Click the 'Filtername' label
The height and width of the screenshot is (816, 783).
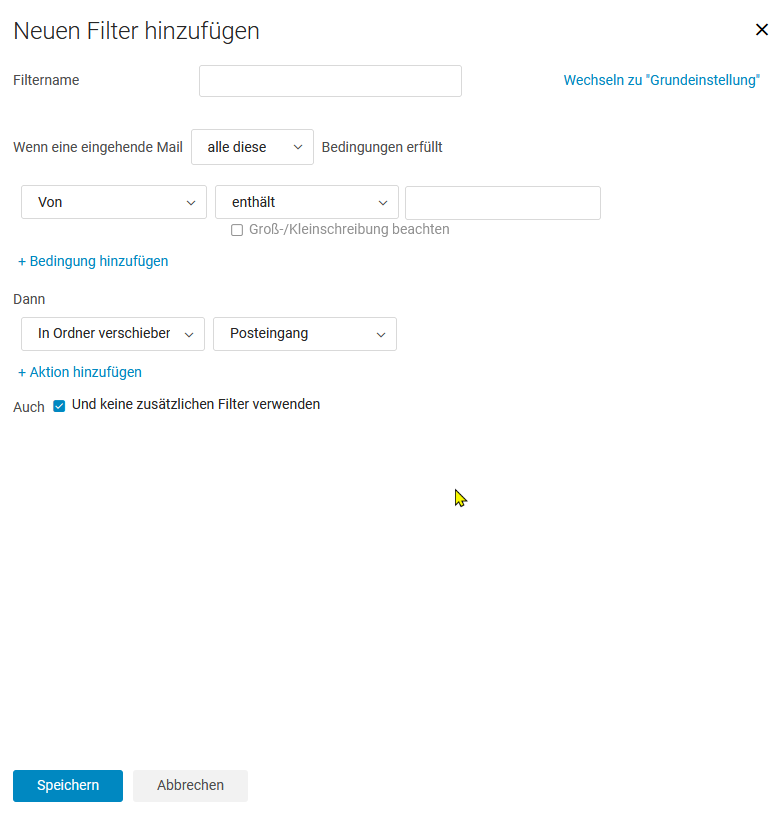click(46, 80)
